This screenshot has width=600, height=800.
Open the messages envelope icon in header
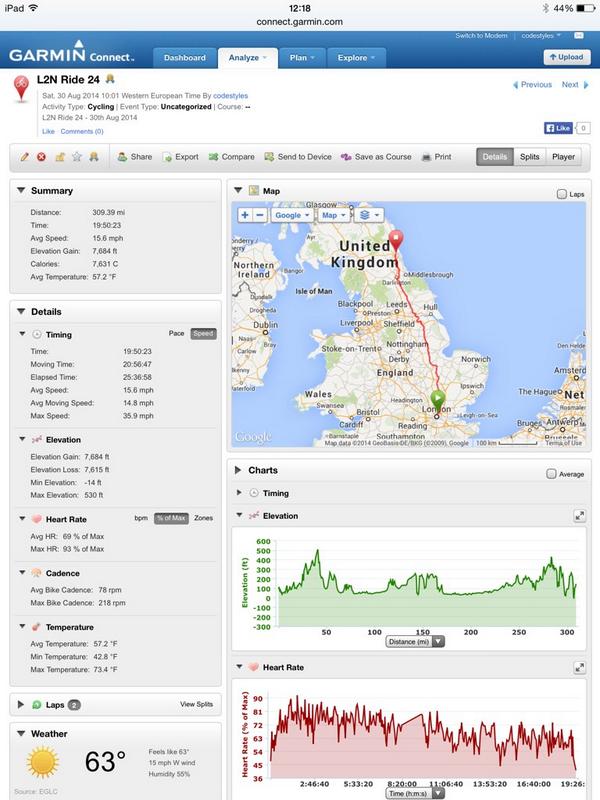pyautogui.click(x=579, y=36)
